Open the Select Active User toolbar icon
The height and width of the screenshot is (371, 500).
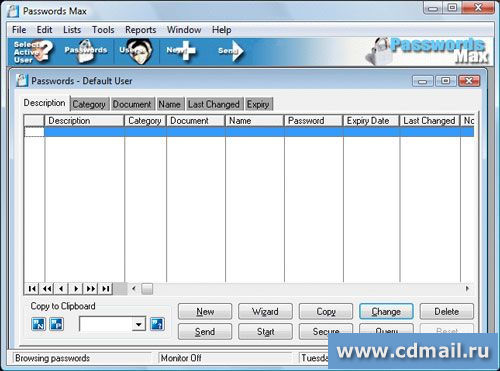(x=33, y=52)
